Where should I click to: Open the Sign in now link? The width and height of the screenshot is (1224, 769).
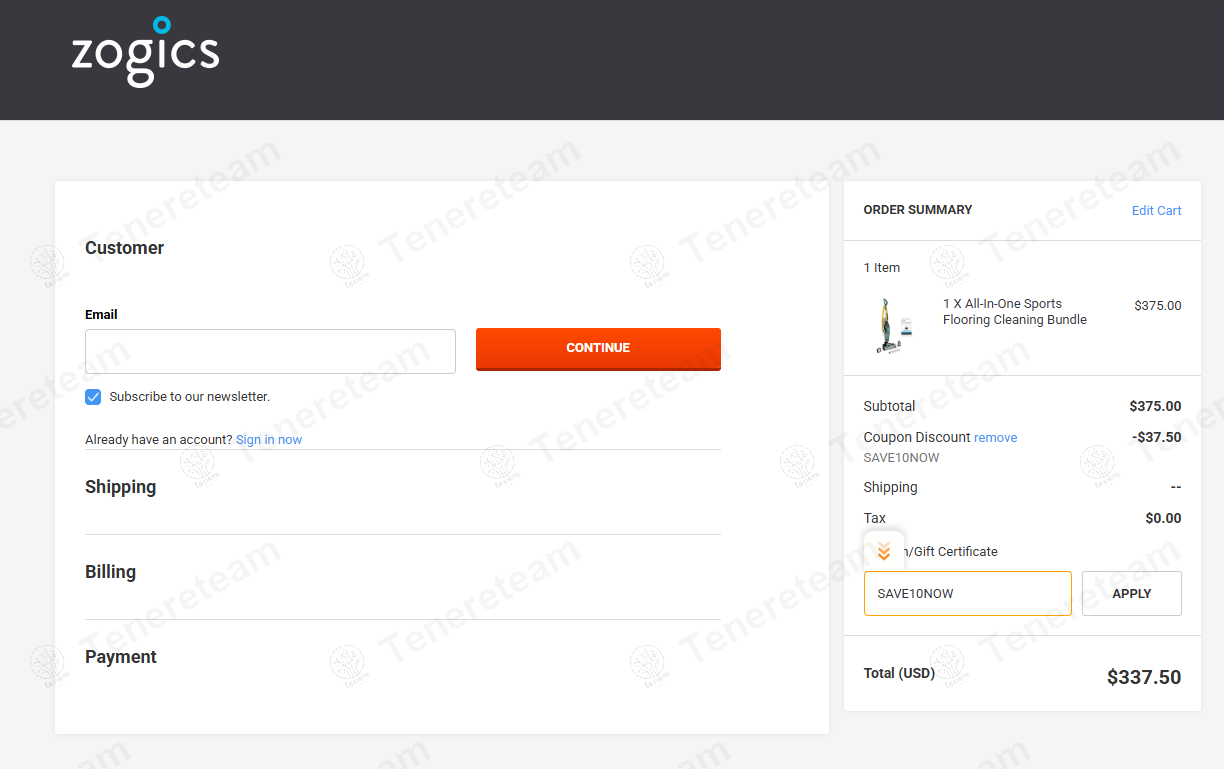point(269,440)
